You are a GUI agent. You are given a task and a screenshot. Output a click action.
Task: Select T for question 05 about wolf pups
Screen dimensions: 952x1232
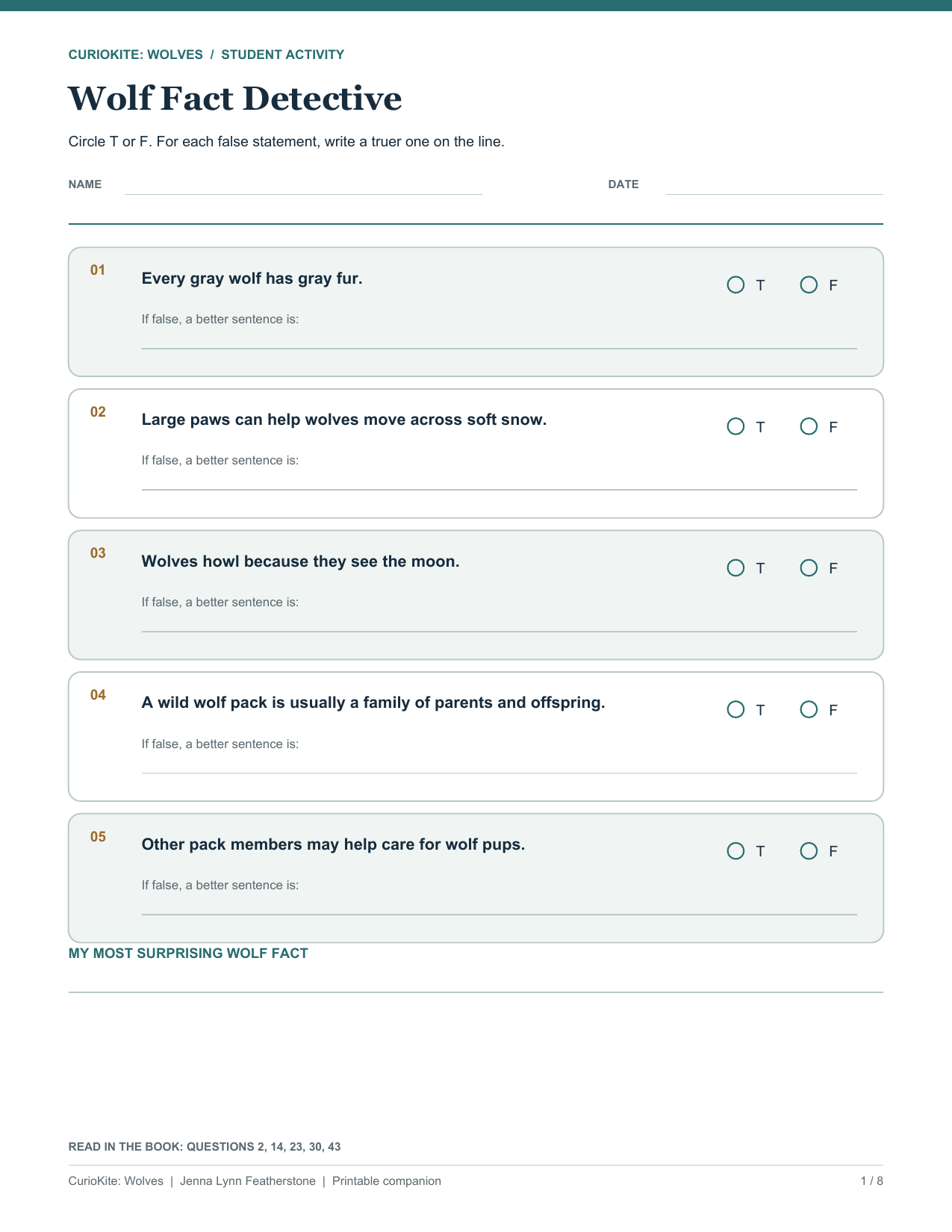735,850
